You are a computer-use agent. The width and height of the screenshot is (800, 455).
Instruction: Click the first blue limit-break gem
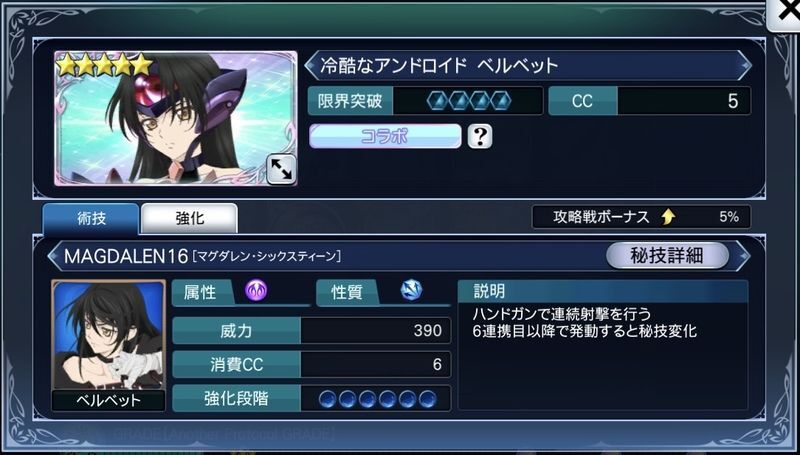pyautogui.click(x=437, y=101)
